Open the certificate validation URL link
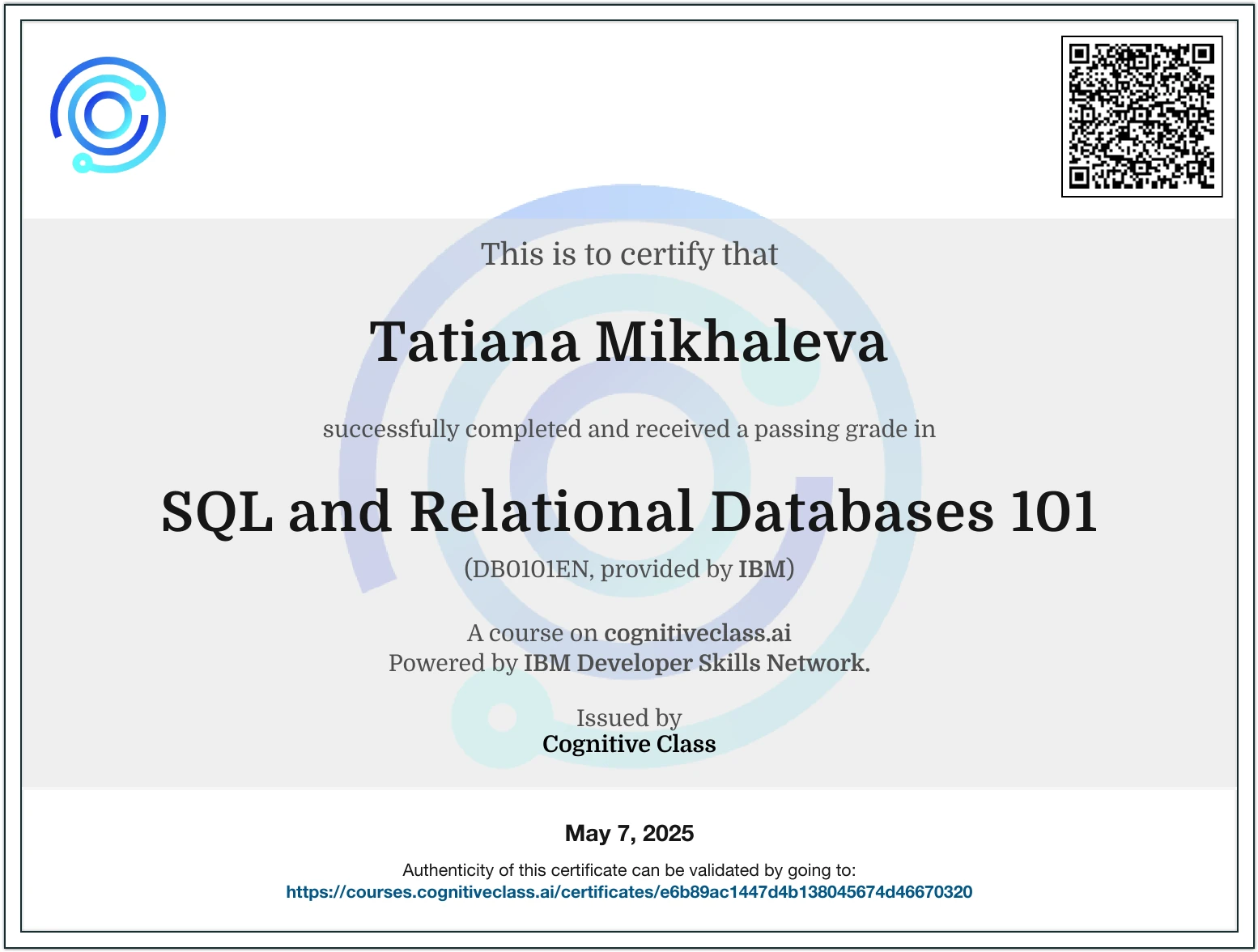1258x952 pixels. 630,892
